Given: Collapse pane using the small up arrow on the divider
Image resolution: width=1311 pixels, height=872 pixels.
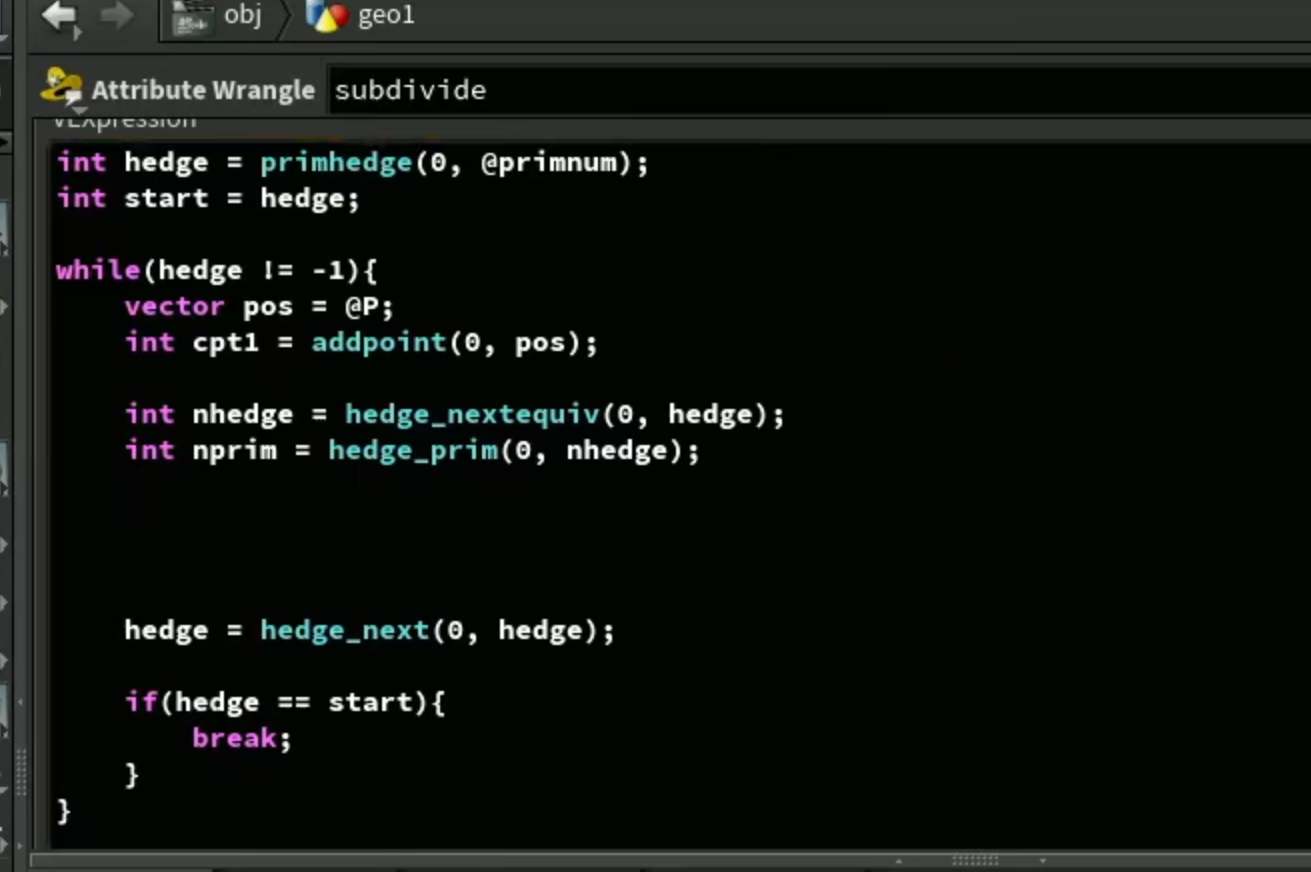Looking at the screenshot, I should pos(899,860).
